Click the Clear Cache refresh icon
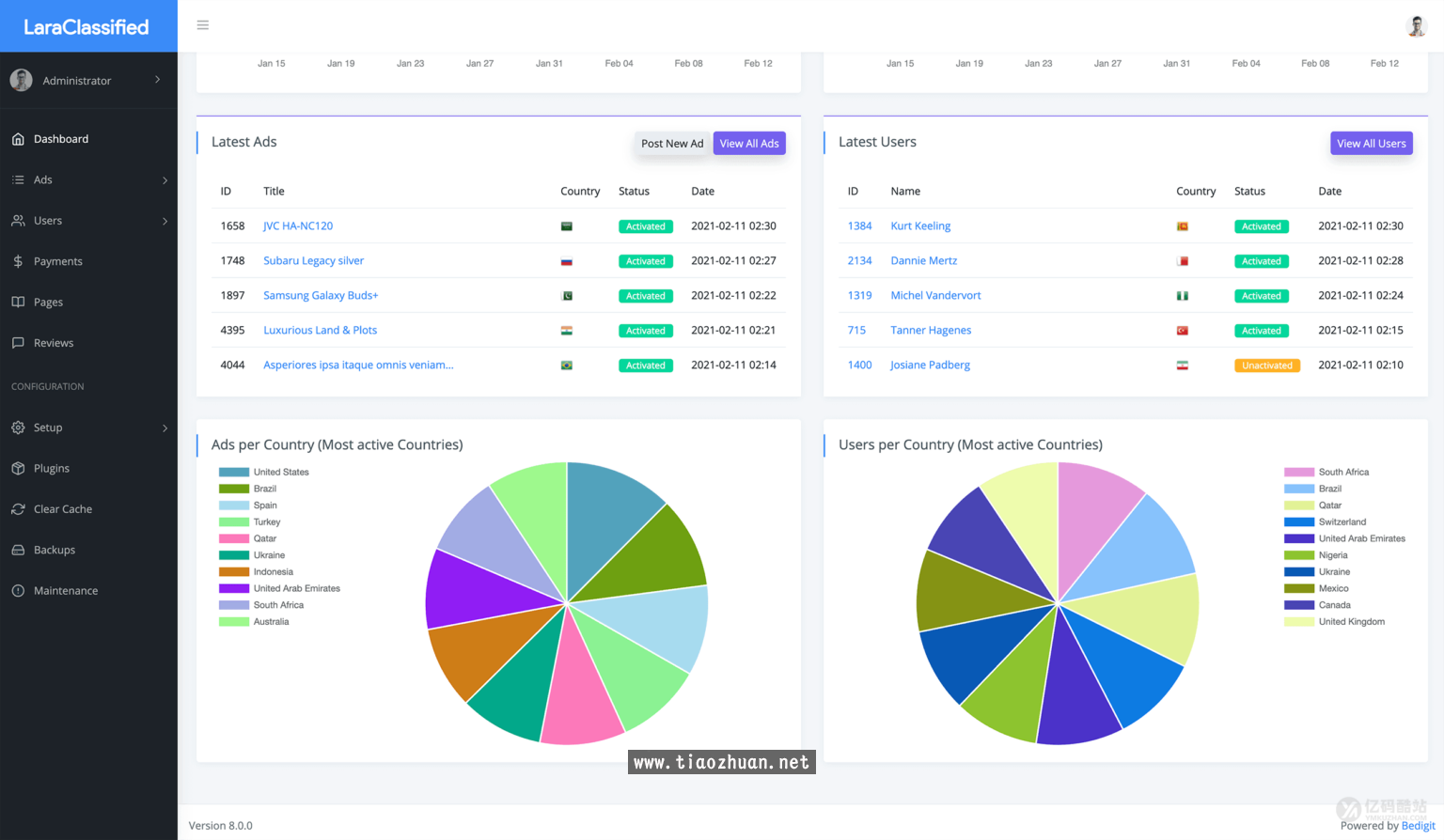This screenshot has width=1444, height=840. [x=18, y=509]
